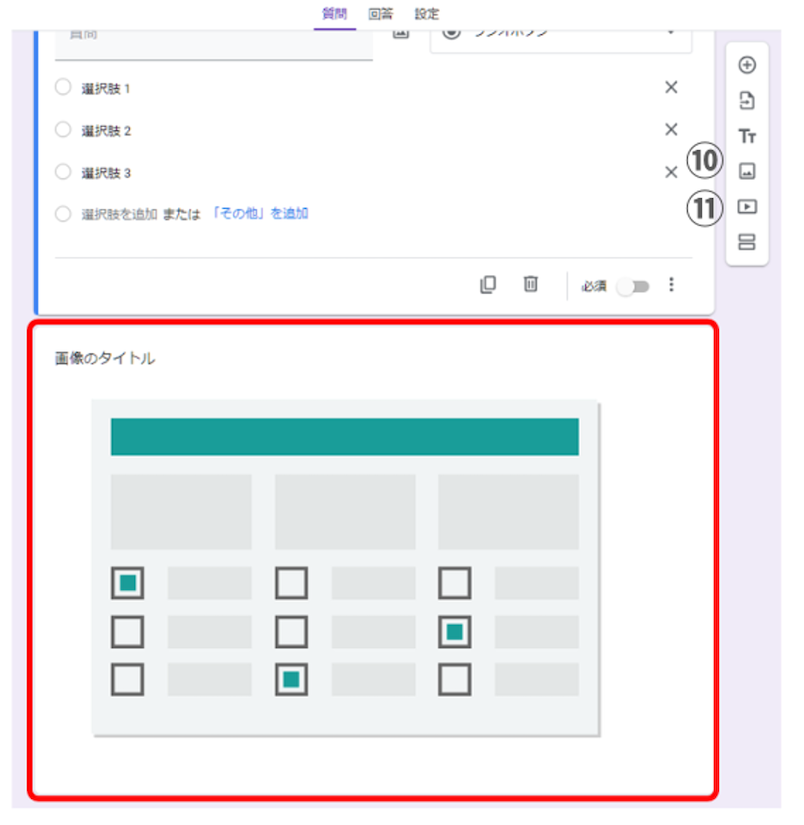Open the ラジオボタン question type dropdown
The image size is (804, 825).
pyautogui.click(x=560, y=33)
